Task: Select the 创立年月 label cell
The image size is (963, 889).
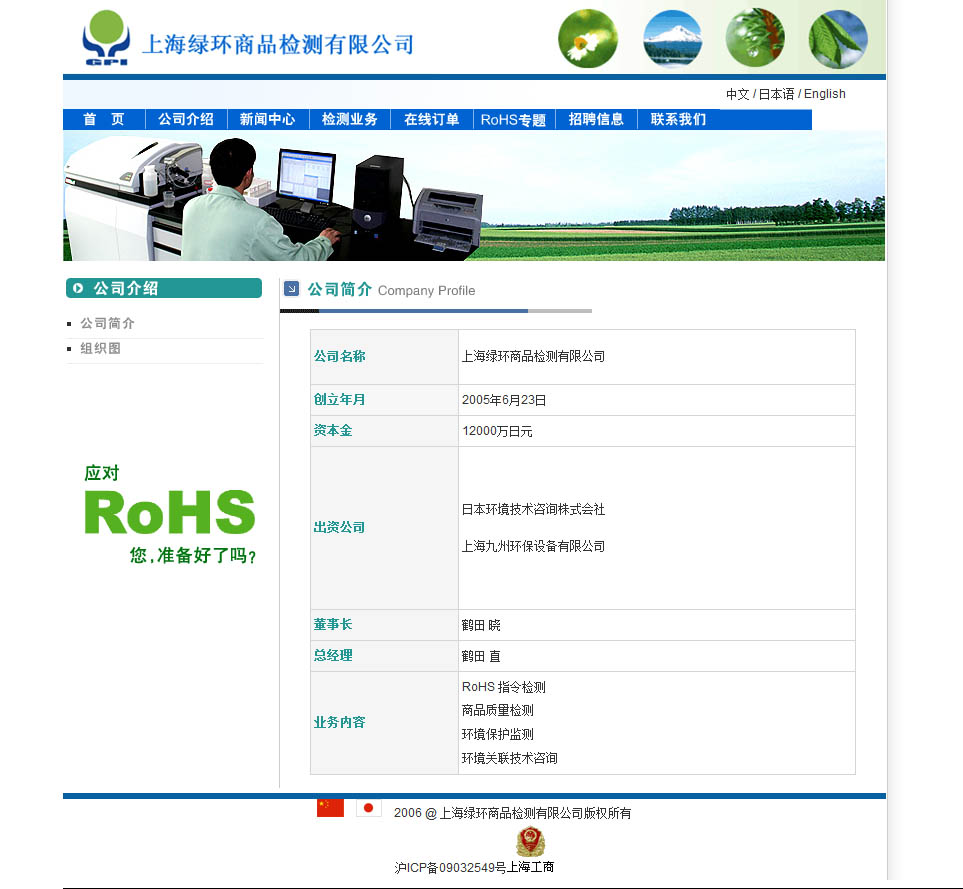Action: (x=384, y=400)
